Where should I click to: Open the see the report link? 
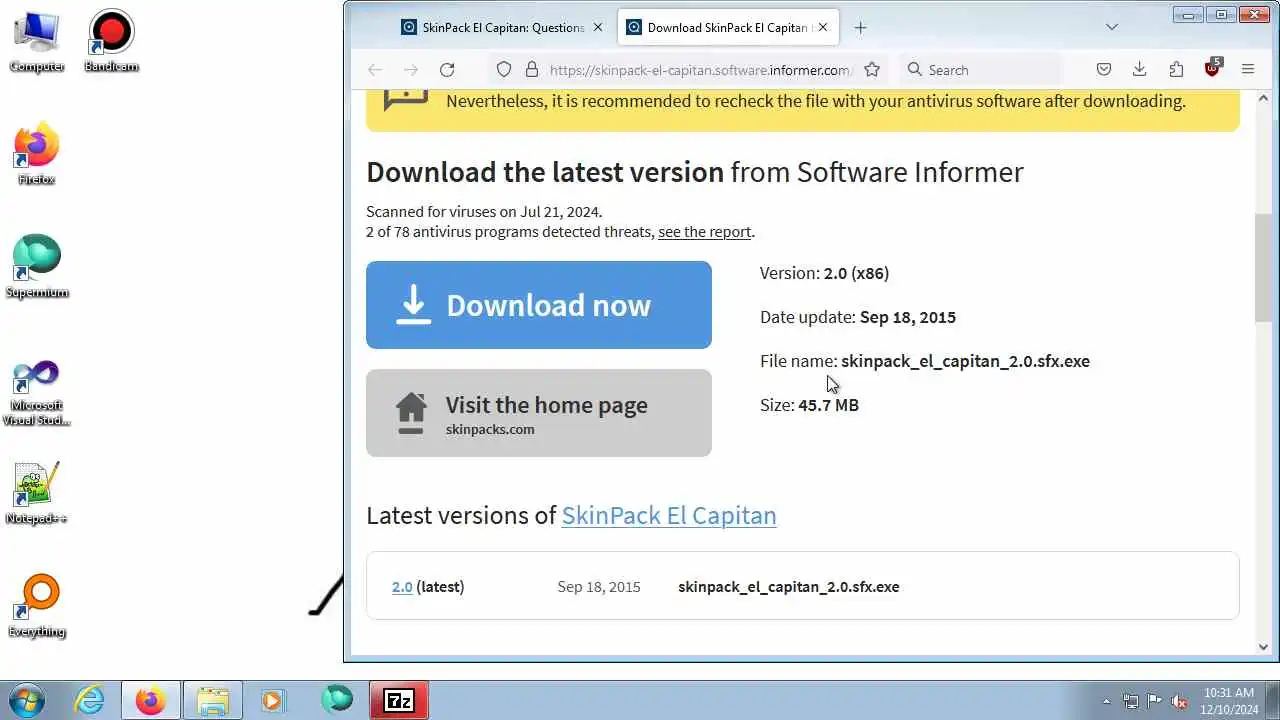tap(704, 232)
